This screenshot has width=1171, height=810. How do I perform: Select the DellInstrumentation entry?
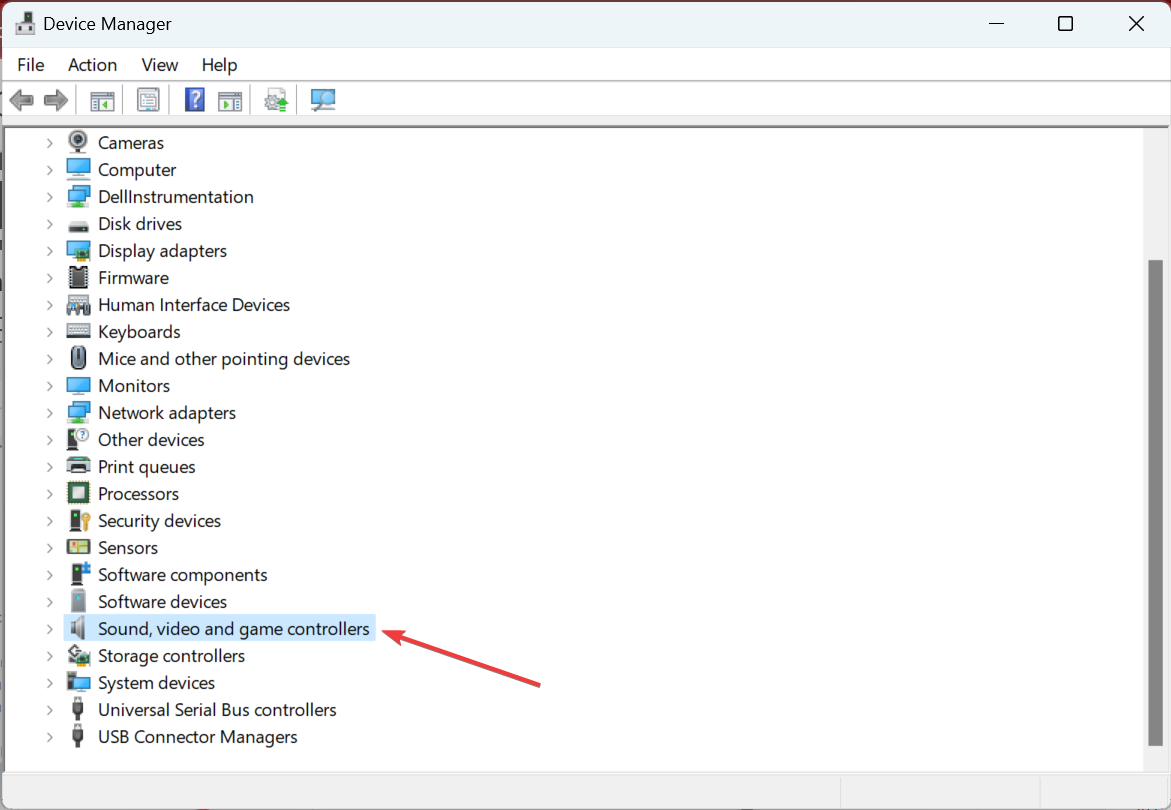[x=176, y=197]
